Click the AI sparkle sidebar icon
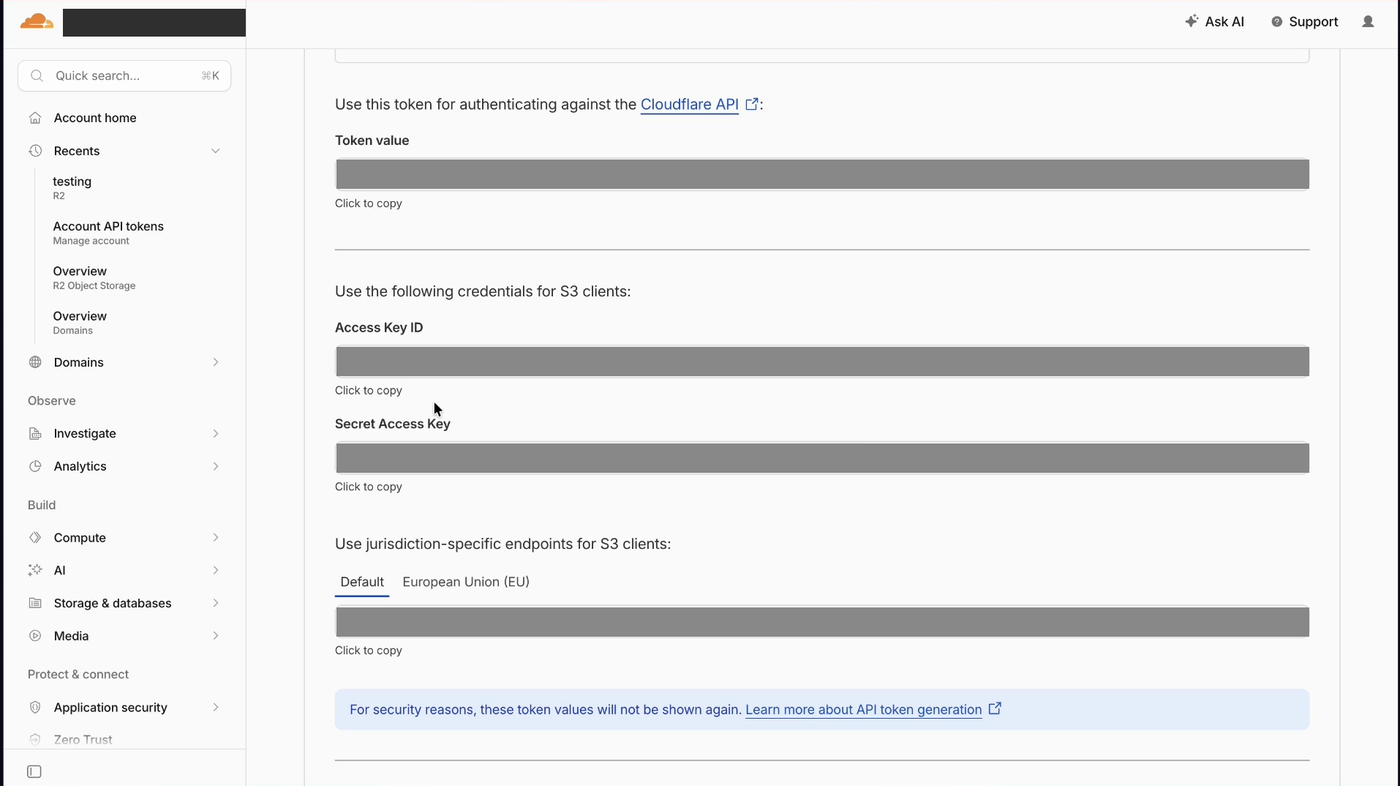 click(35, 570)
